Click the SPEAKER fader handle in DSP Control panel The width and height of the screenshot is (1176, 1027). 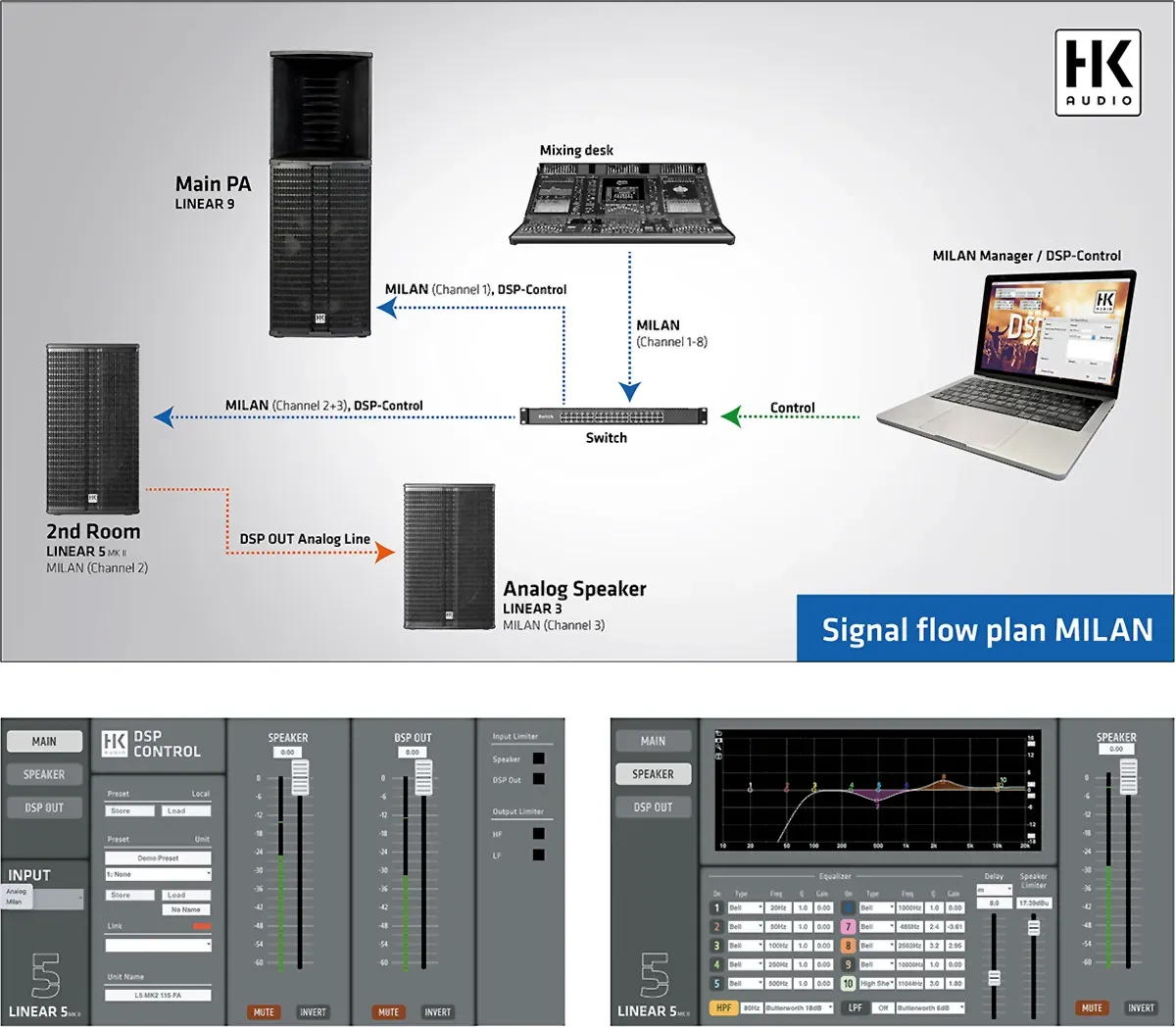(300, 776)
